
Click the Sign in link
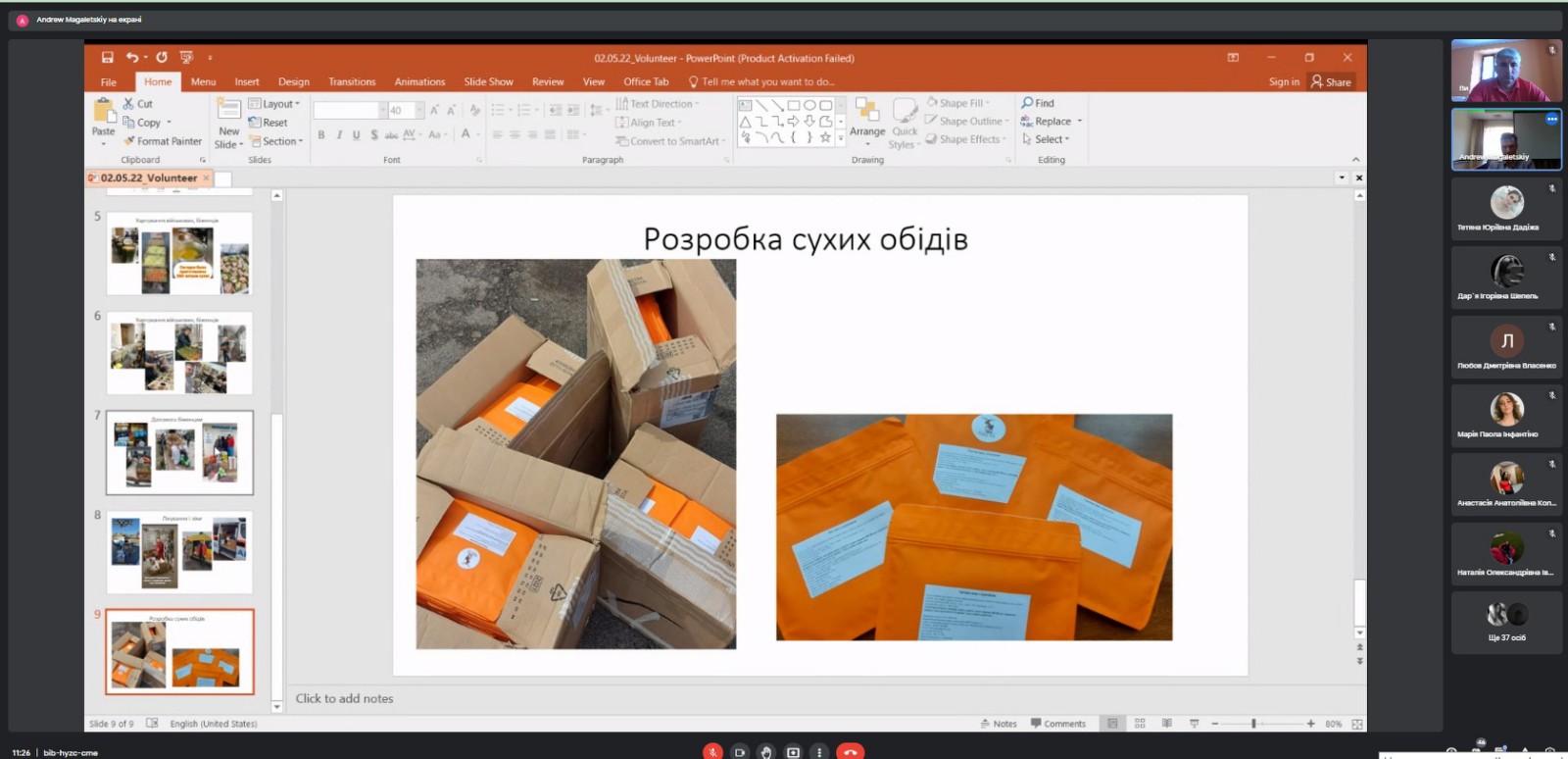click(x=1284, y=82)
